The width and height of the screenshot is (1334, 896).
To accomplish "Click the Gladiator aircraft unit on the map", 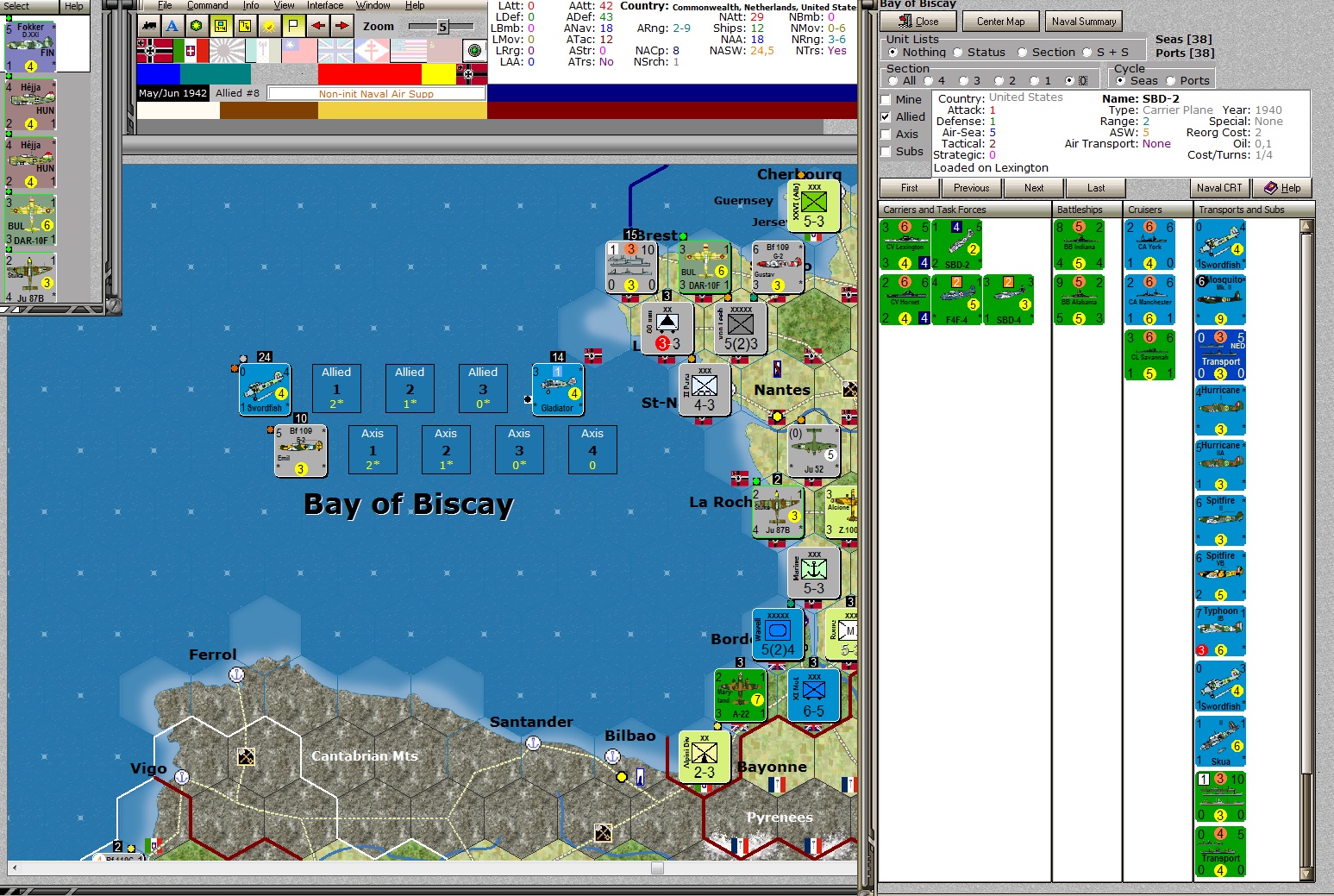I will point(557,390).
